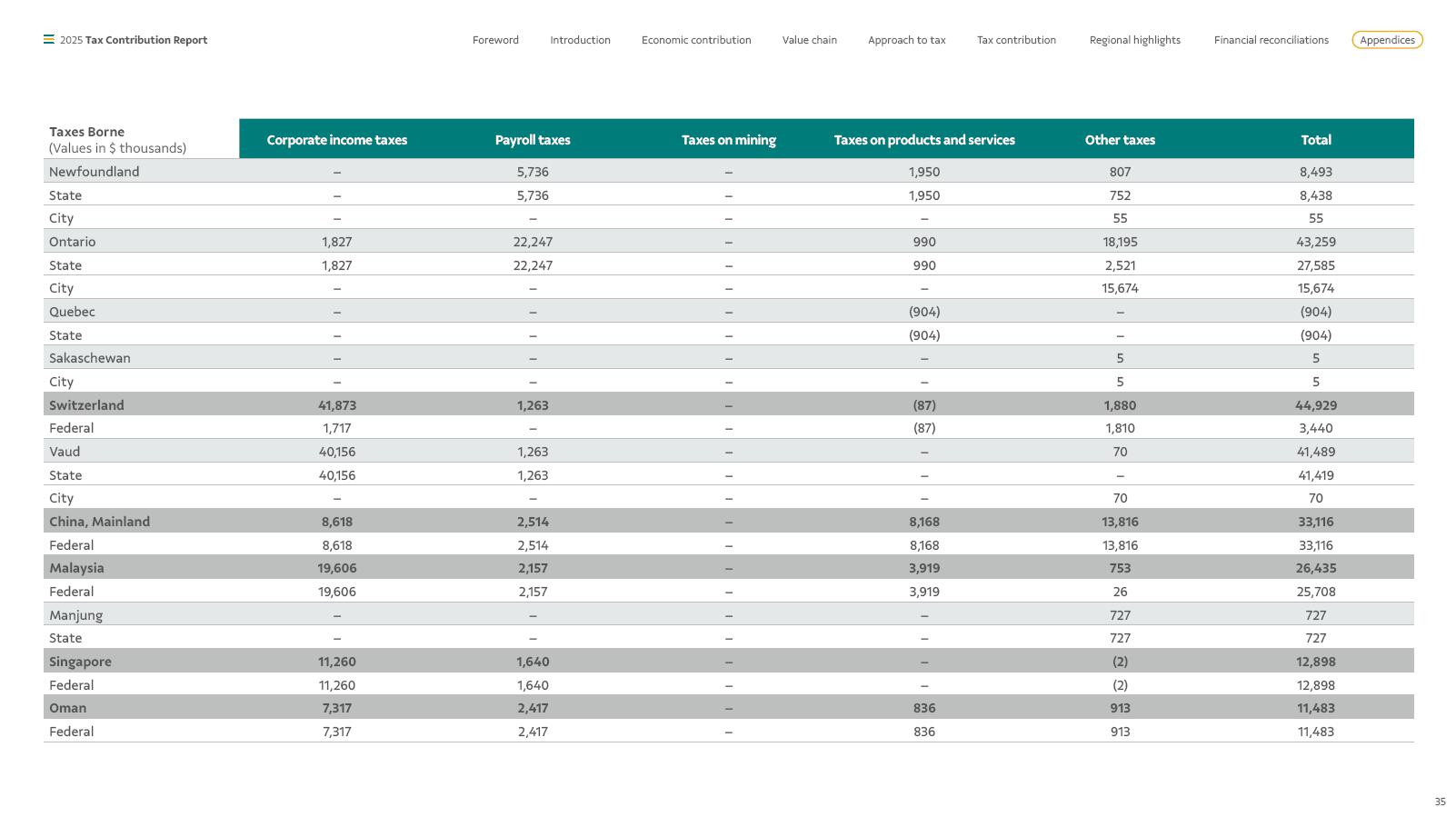This screenshot has height=817, width=1456.
Task: Open the Approach to tax section
Action: pyautogui.click(x=906, y=40)
